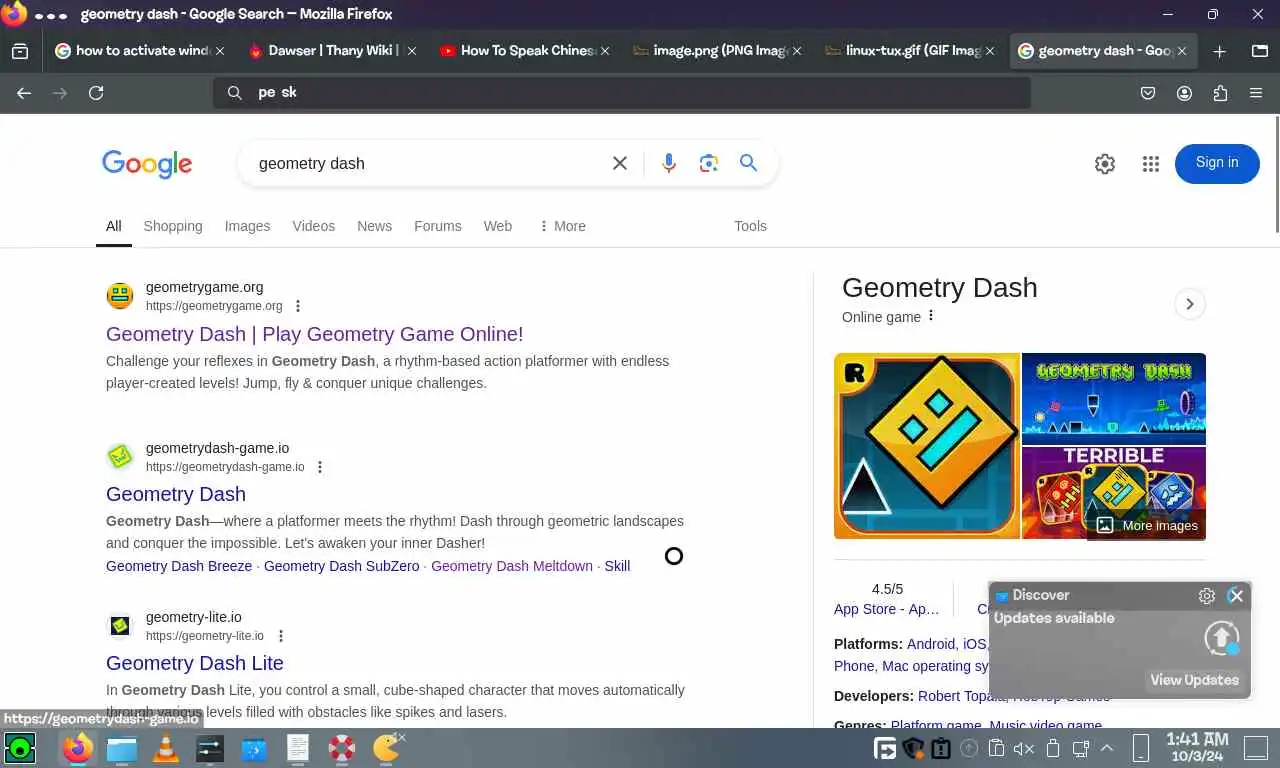Go back to the previous page
The width and height of the screenshot is (1280, 768).
[24, 93]
